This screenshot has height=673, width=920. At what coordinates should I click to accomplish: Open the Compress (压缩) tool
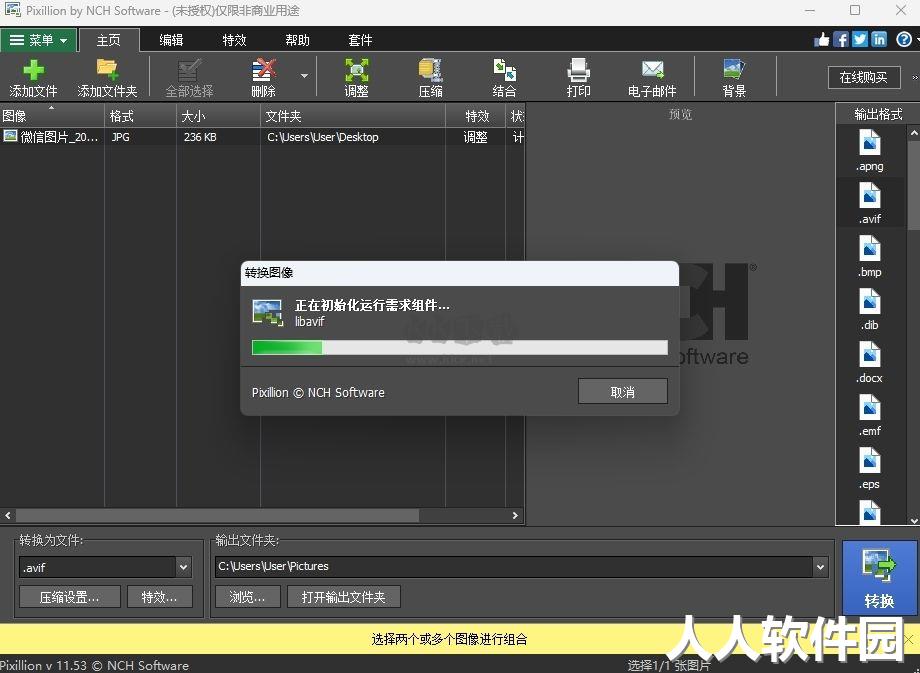pos(430,78)
